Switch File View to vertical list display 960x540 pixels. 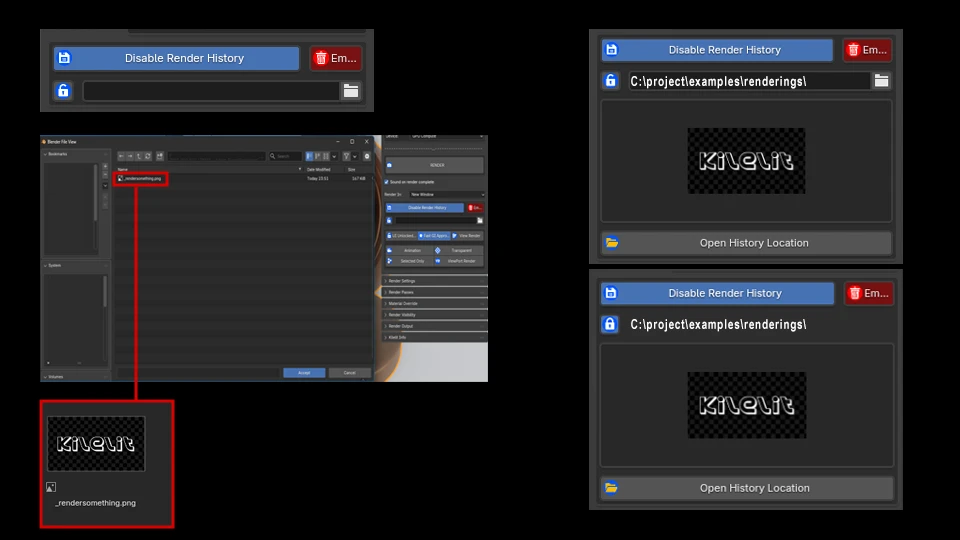(309, 156)
